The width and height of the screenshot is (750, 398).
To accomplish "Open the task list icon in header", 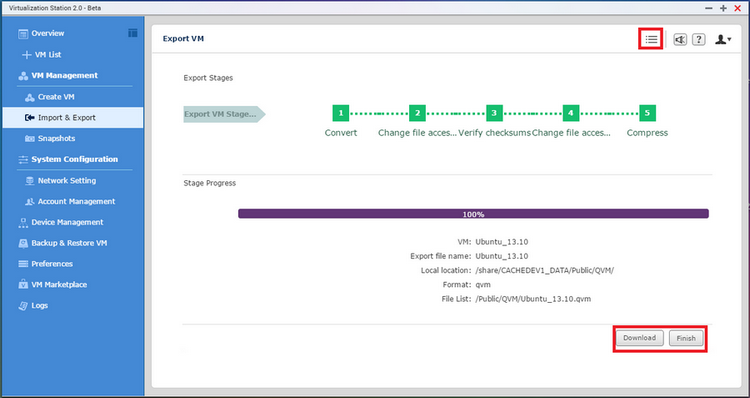I will coord(651,39).
